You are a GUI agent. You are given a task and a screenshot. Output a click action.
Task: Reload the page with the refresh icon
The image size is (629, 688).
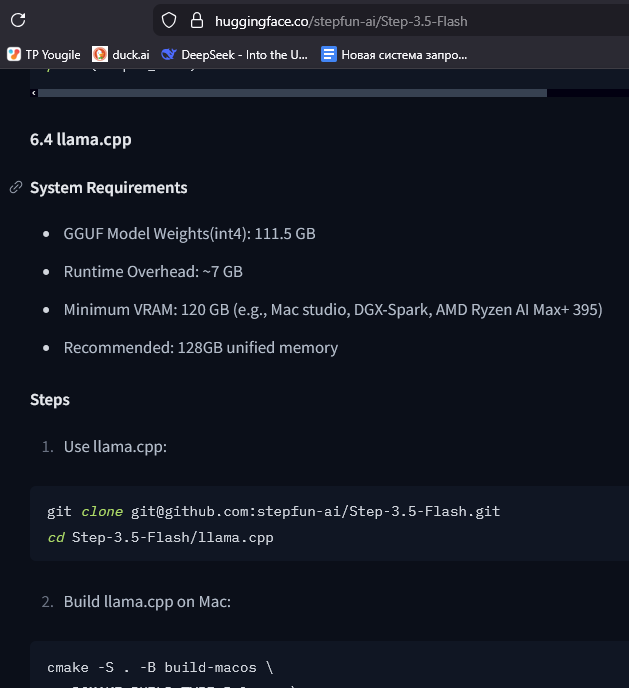pos(18,20)
